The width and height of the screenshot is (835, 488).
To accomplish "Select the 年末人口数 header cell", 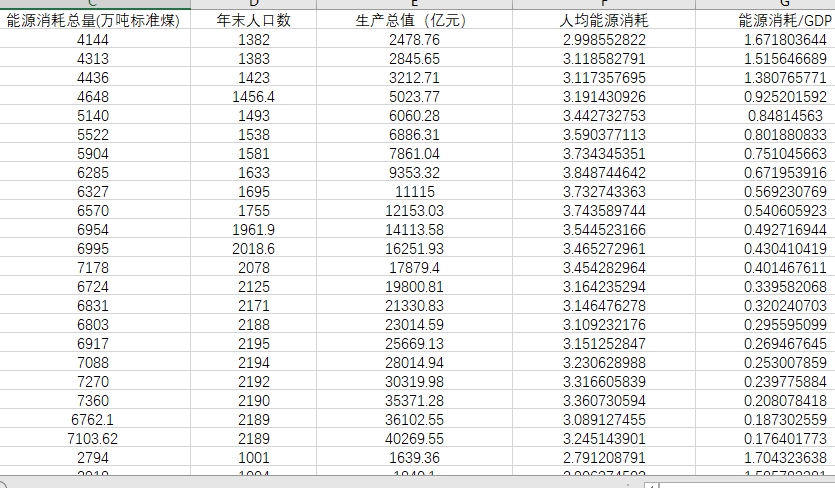I will pos(253,20).
